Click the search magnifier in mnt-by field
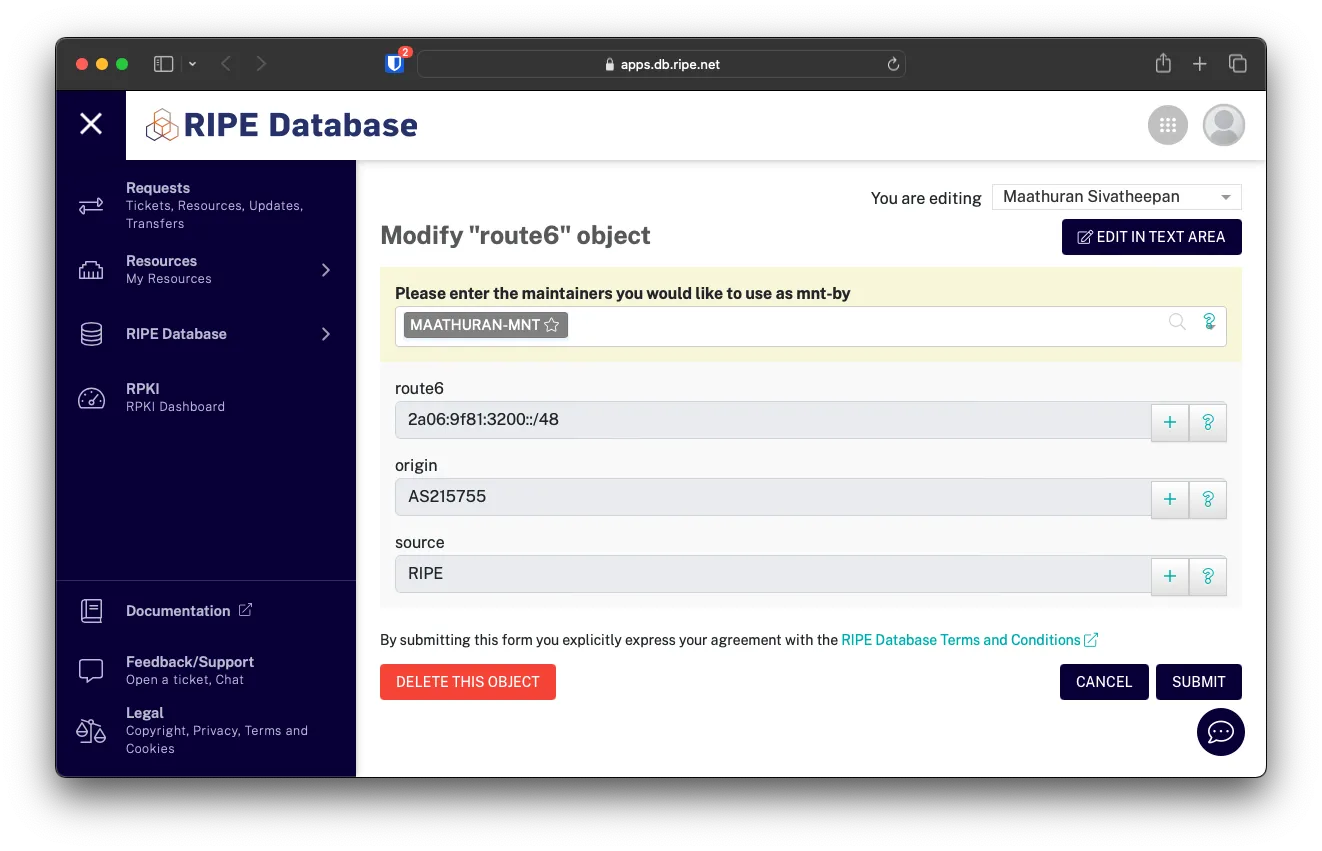1322x851 pixels. pos(1177,321)
